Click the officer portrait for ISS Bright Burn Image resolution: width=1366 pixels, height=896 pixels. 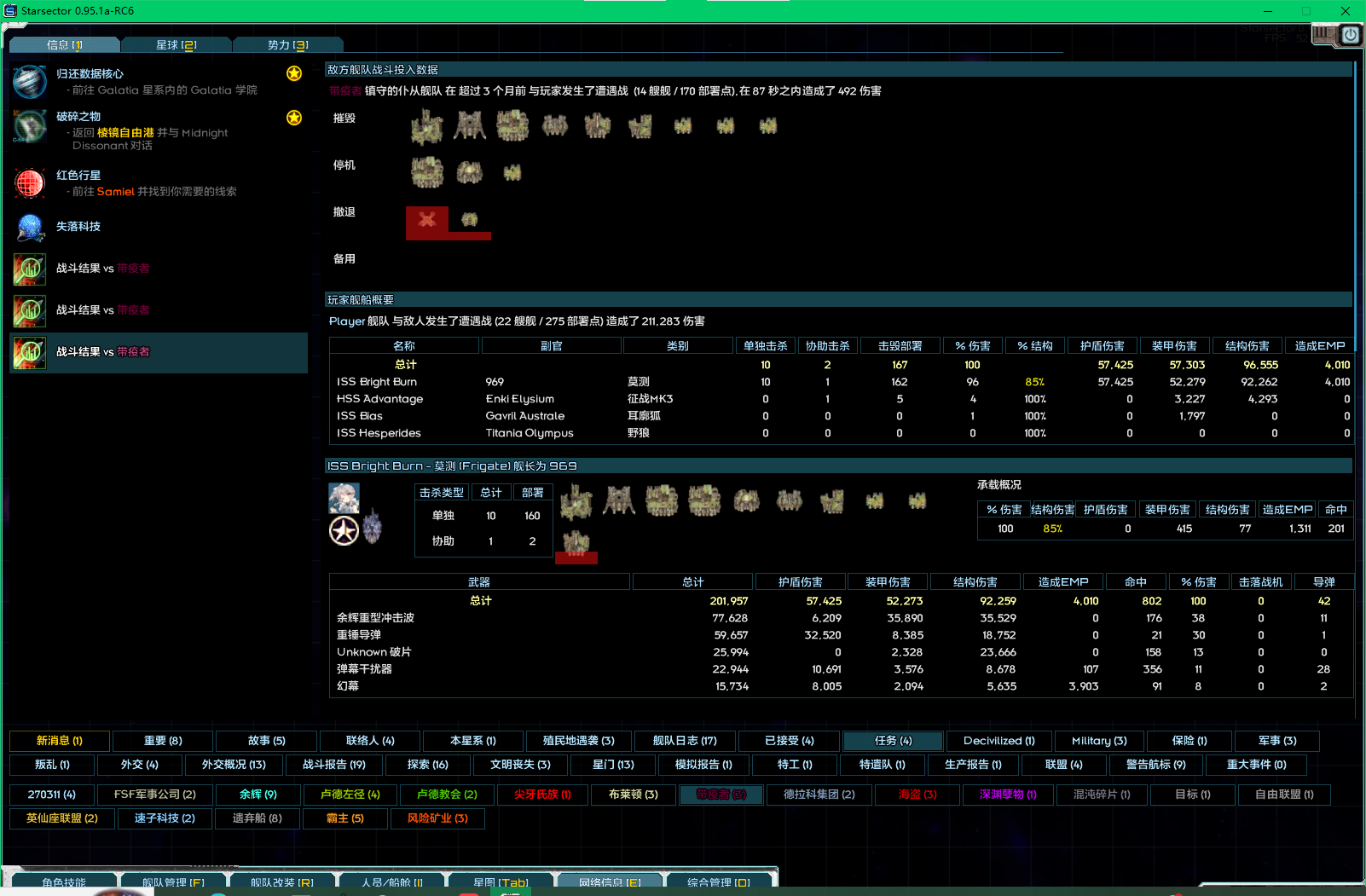click(x=344, y=498)
